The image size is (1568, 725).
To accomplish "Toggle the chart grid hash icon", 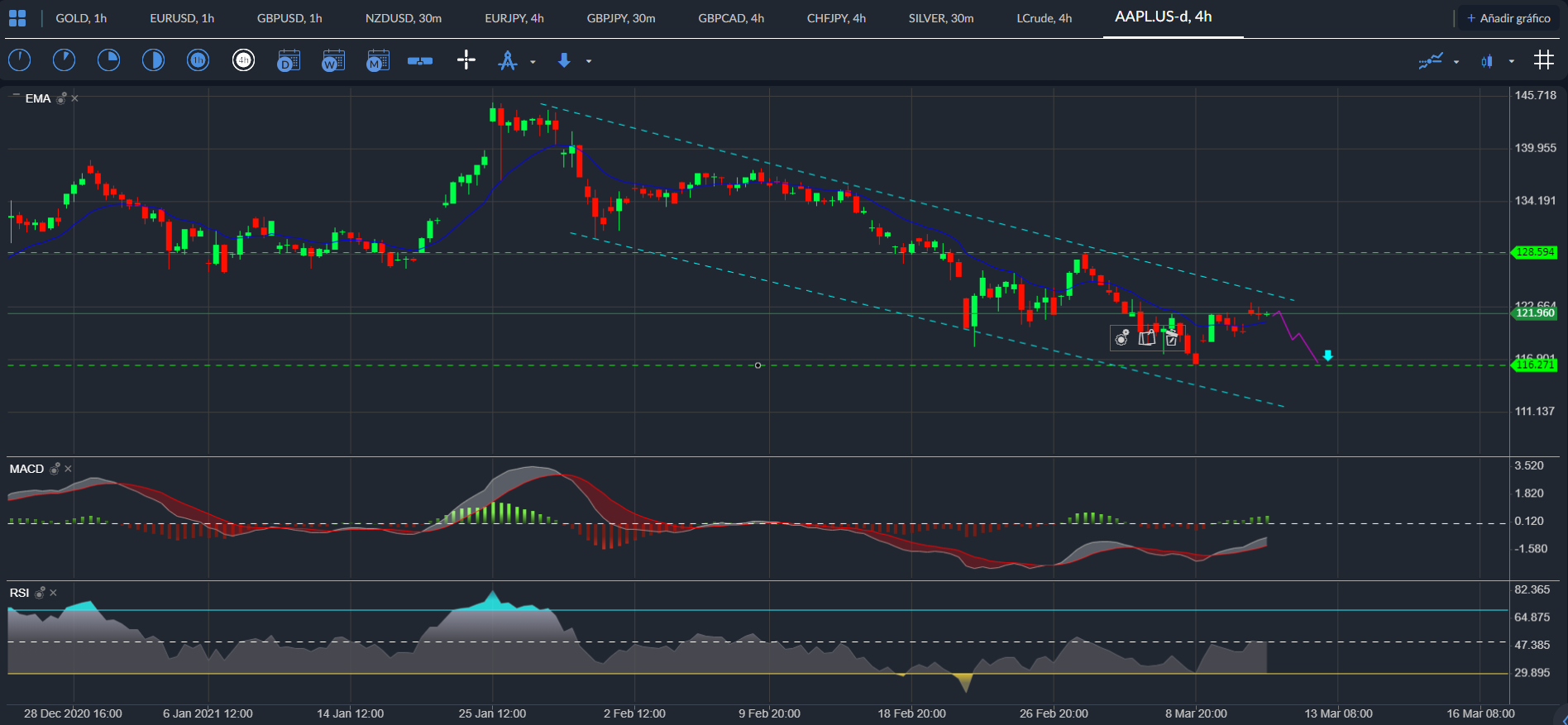I will (x=1543, y=60).
